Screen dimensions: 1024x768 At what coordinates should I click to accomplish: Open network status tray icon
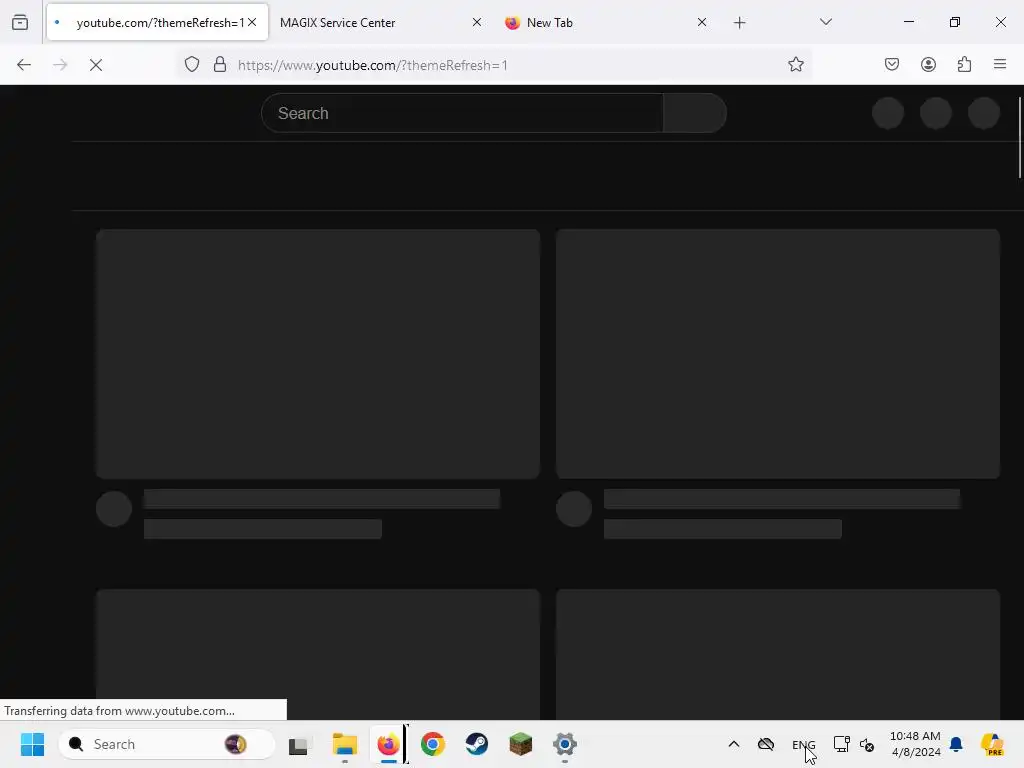point(841,744)
